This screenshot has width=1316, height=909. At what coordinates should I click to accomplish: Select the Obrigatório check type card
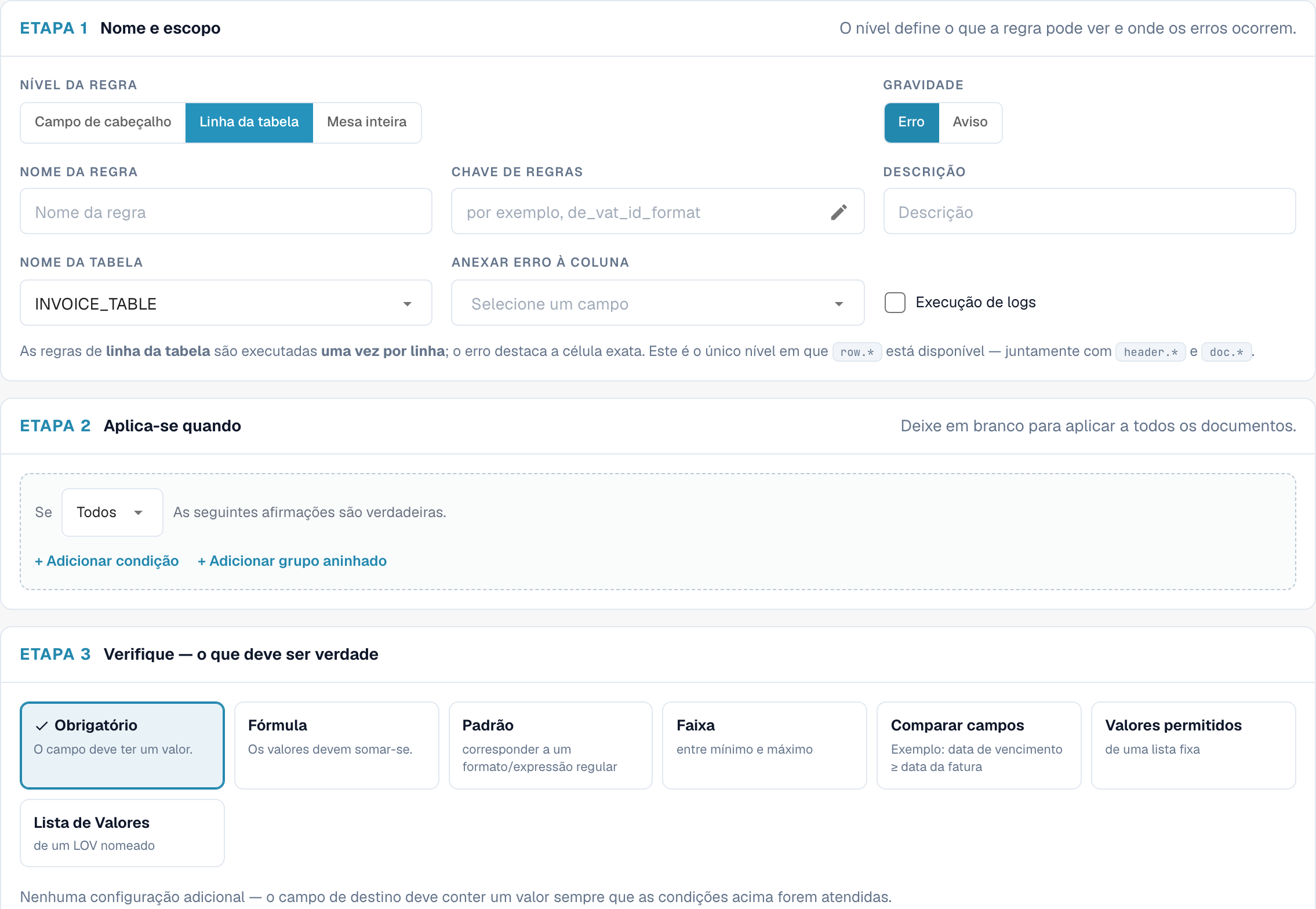(x=122, y=746)
